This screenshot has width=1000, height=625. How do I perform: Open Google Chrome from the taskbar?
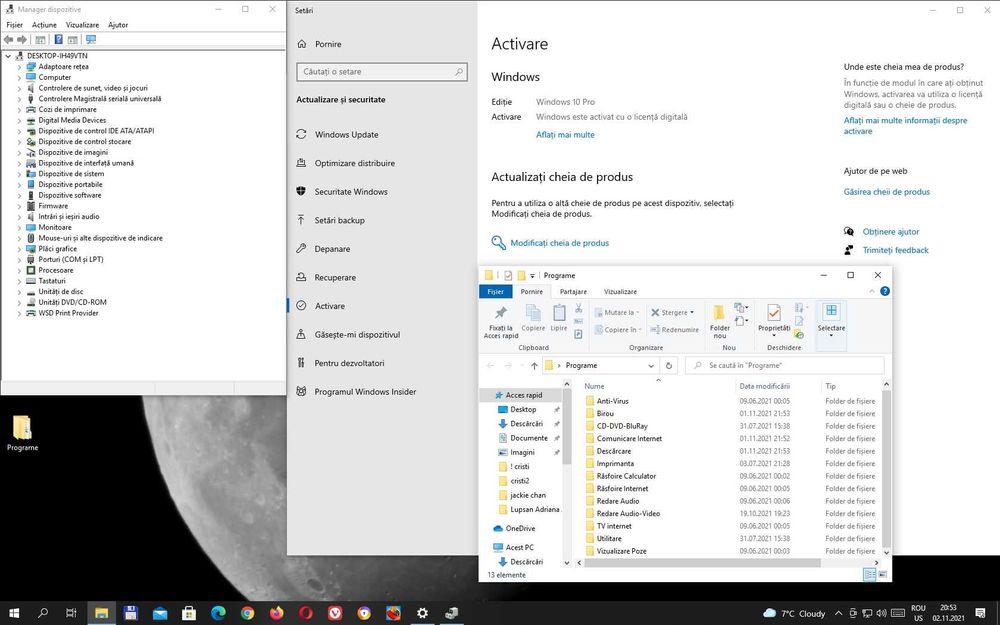[x=247, y=613]
